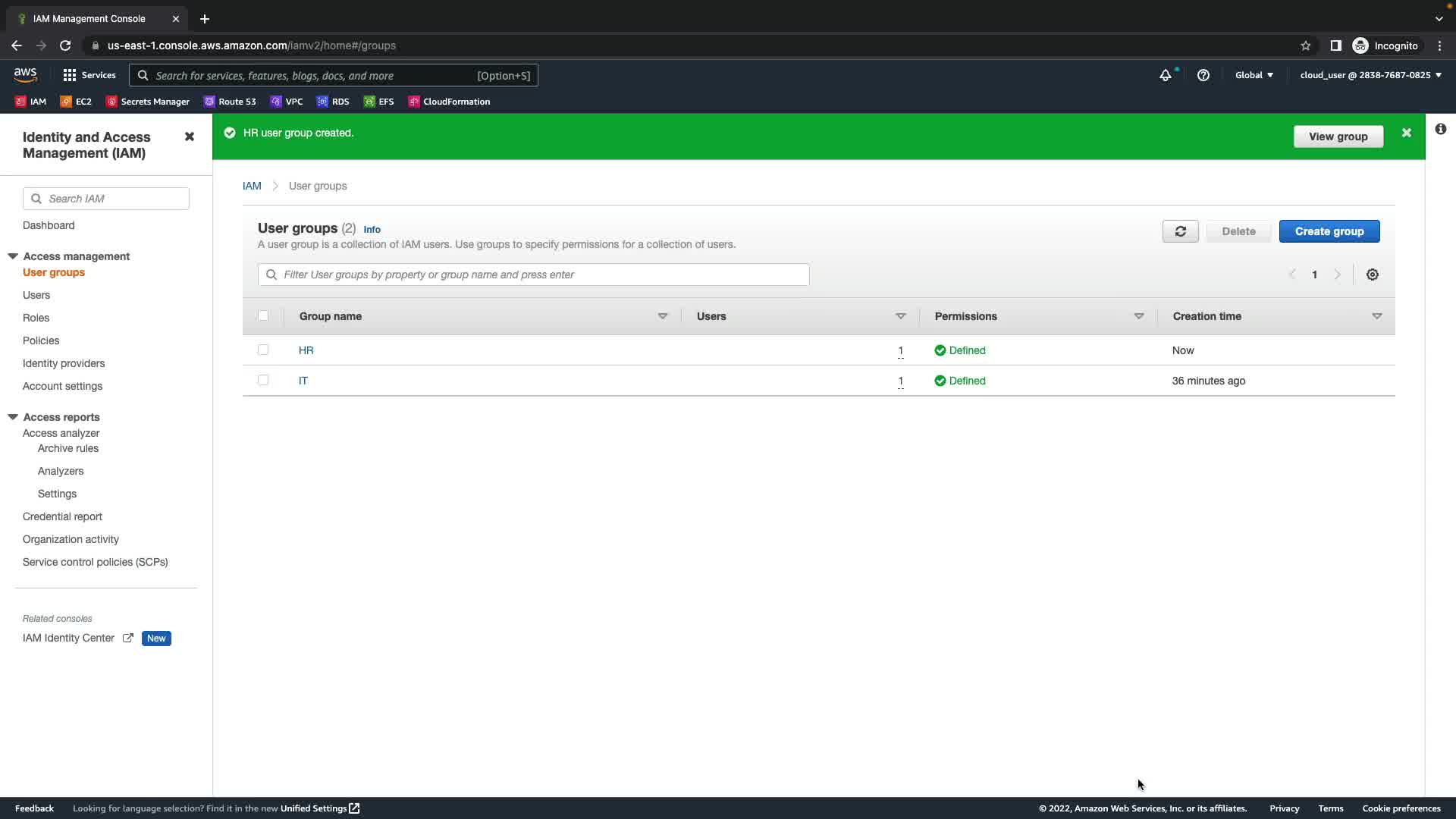1456x819 pixels.
Task: Go to Roles in the sidebar
Action: [36, 318]
